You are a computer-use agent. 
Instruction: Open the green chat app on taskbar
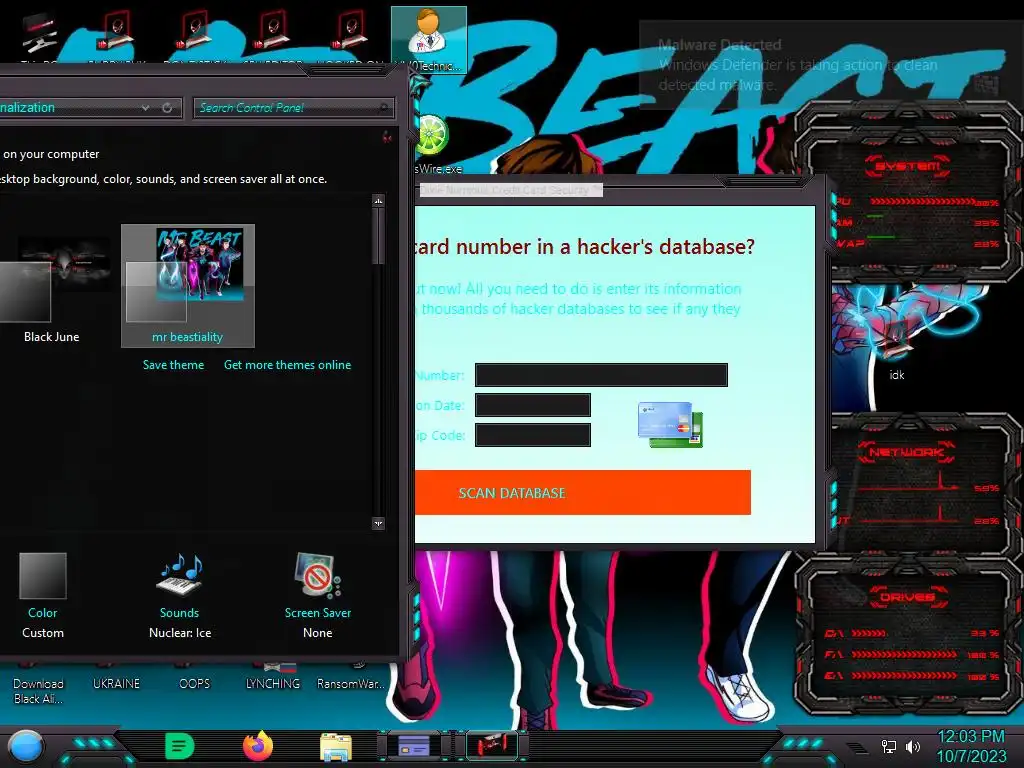(x=180, y=746)
